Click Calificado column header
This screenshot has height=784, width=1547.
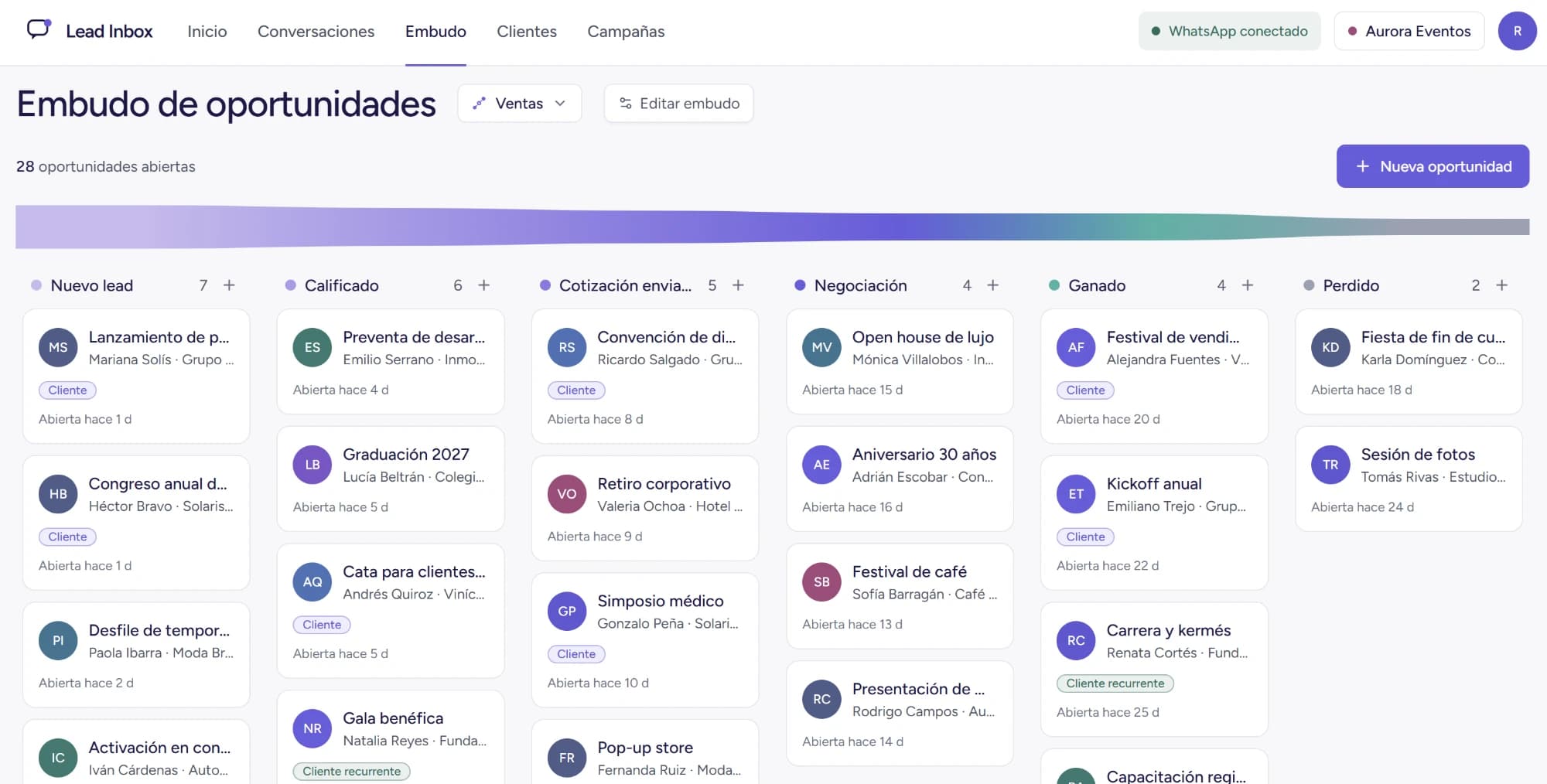pos(341,285)
